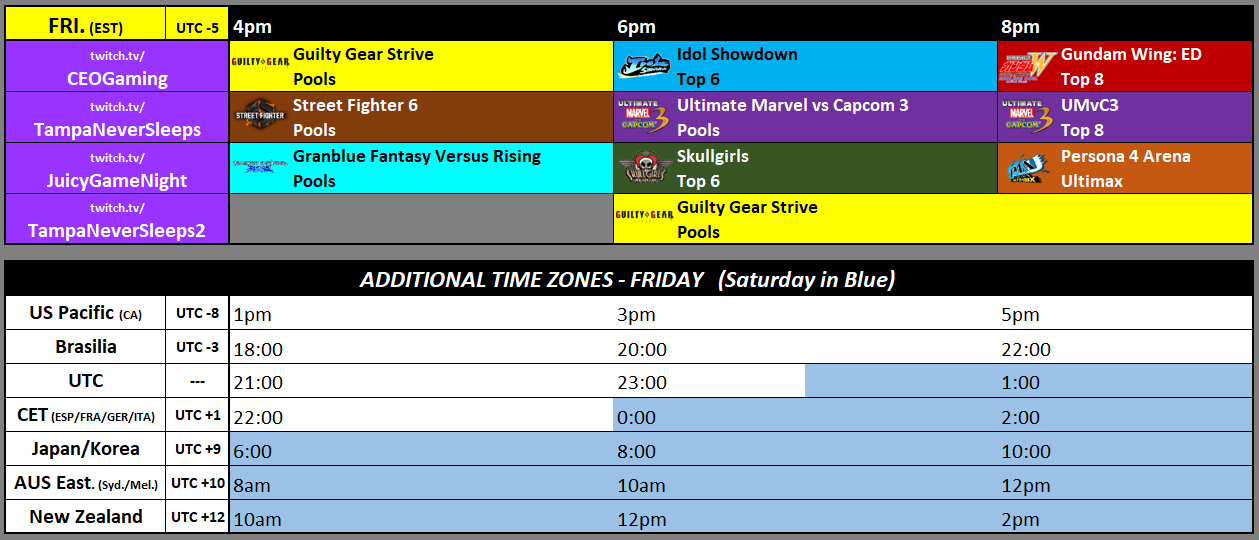
Task: Click the FRI. (EST) header cell
Action: pos(85,26)
